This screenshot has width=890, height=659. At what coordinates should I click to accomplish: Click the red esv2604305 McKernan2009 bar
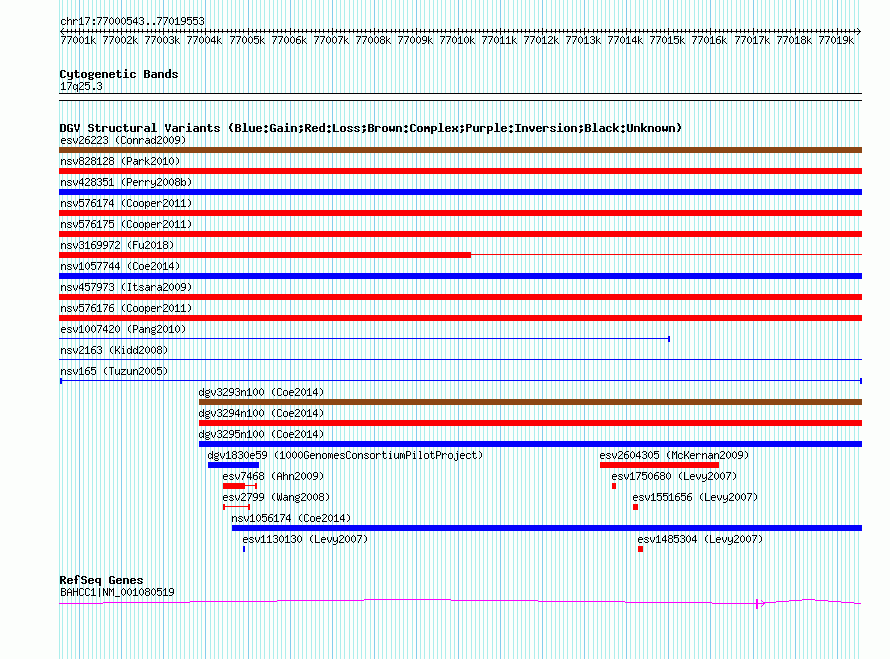click(660, 465)
